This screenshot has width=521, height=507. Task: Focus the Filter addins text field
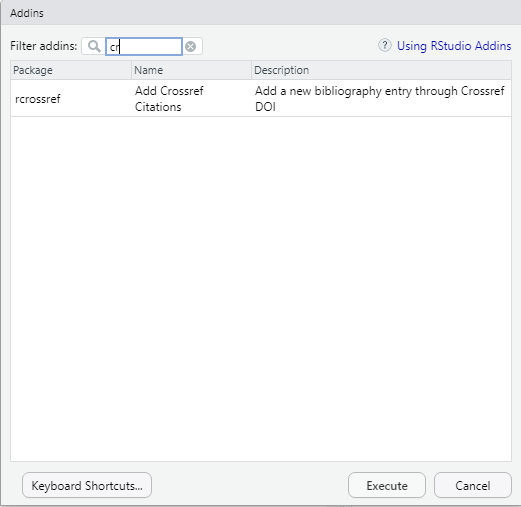point(144,46)
